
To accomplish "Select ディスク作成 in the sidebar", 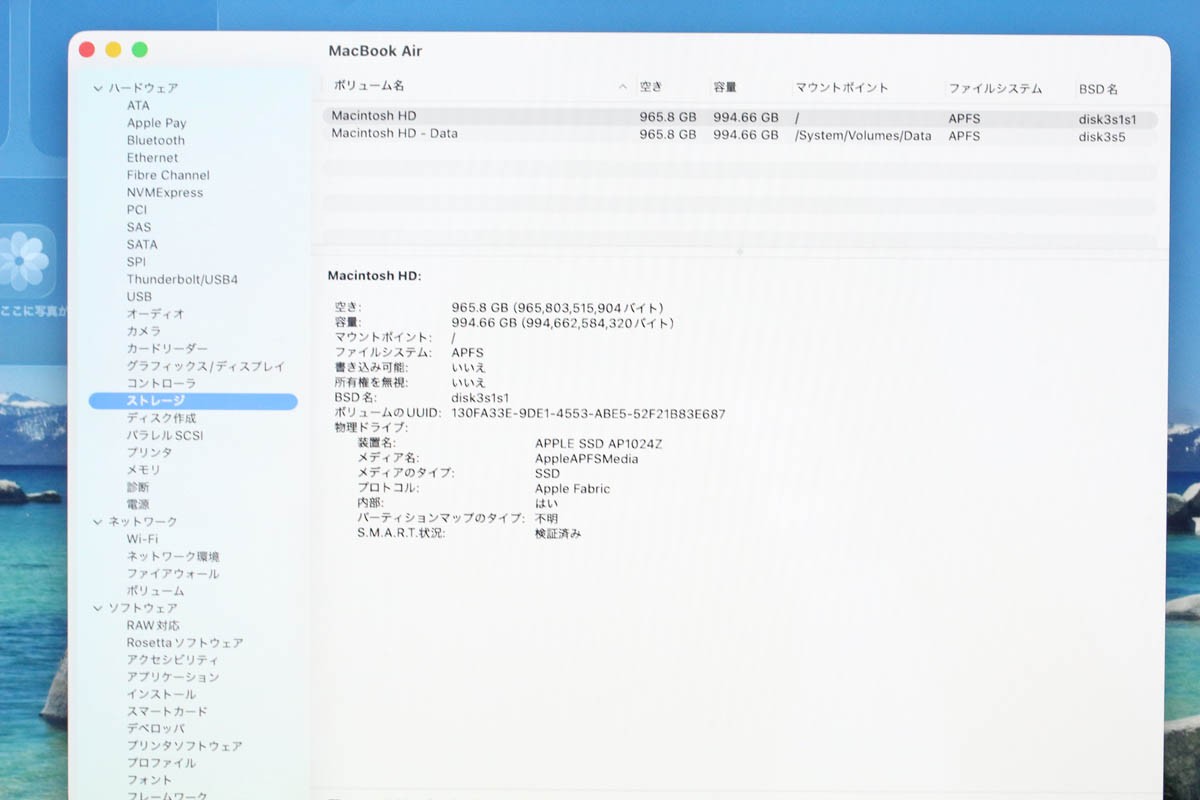I will (161, 418).
